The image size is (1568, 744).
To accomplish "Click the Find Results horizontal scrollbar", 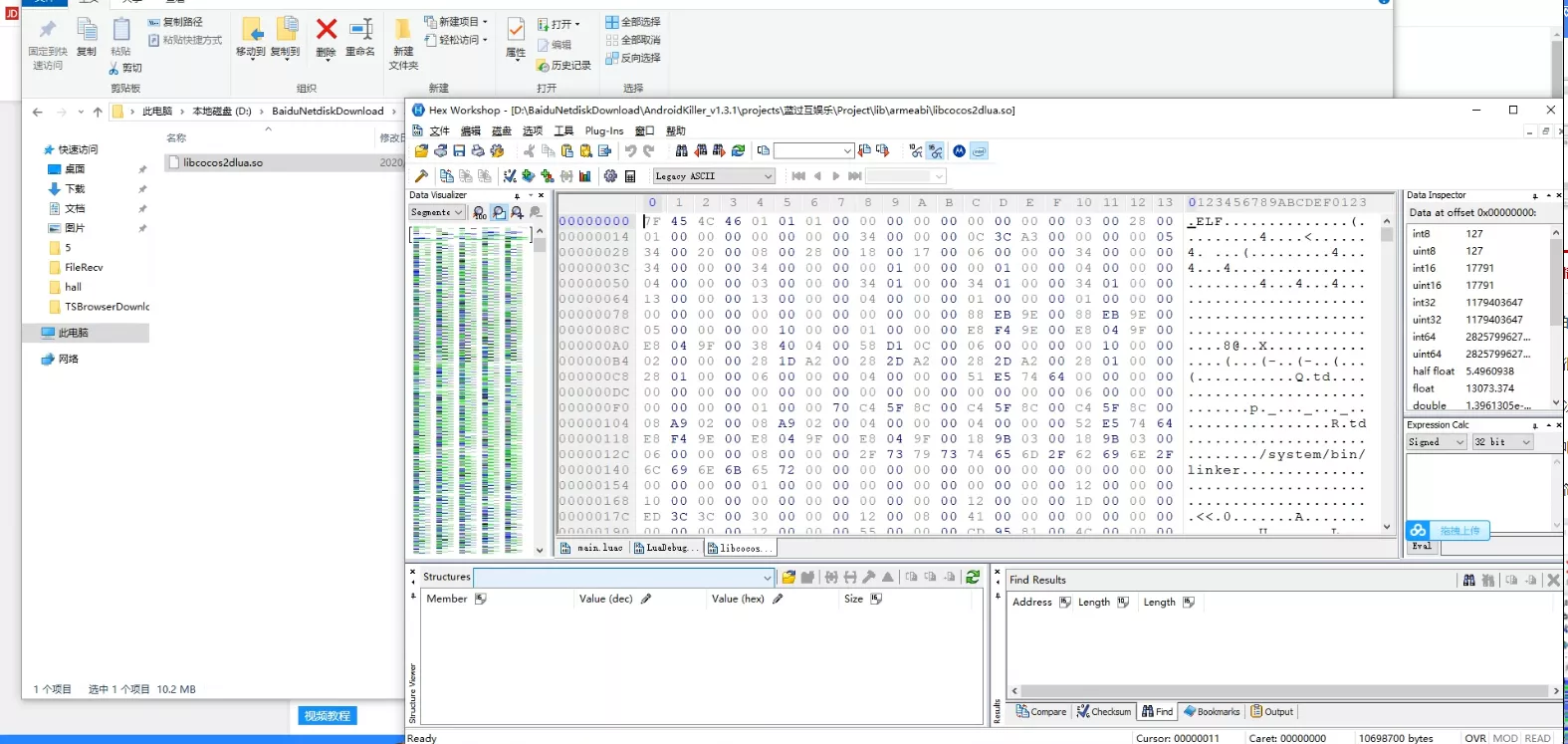I will coord(1284,690).
